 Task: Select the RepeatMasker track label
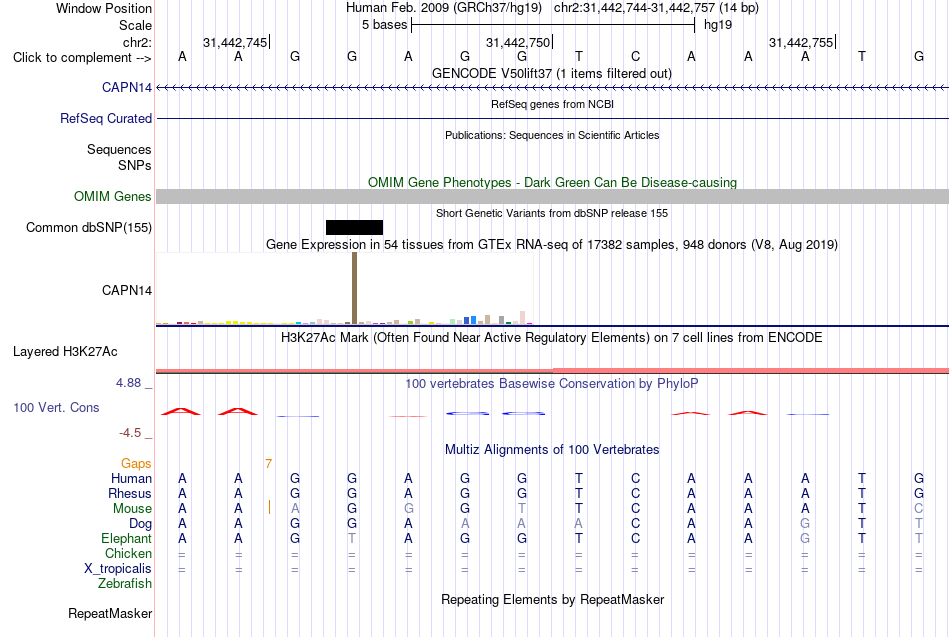click(110, 613)
